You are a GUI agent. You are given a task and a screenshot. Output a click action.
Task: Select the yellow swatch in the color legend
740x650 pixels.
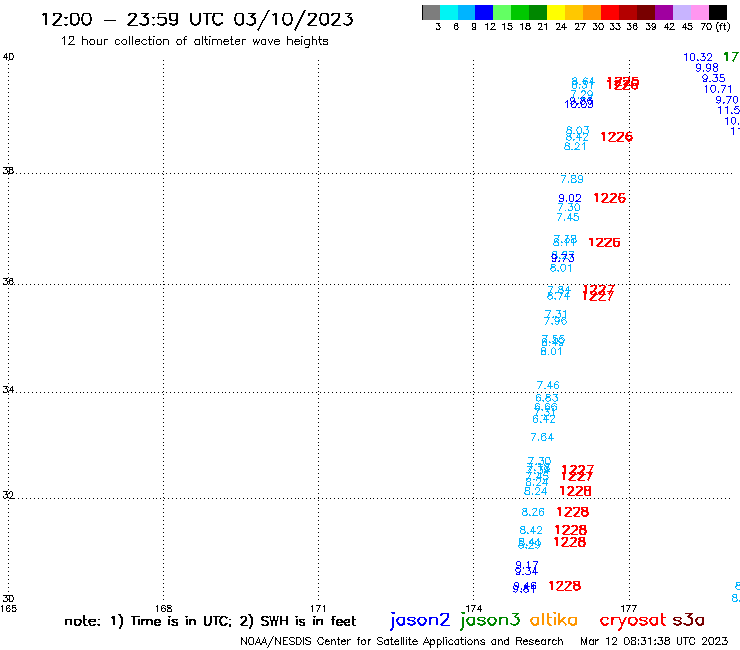556,12
